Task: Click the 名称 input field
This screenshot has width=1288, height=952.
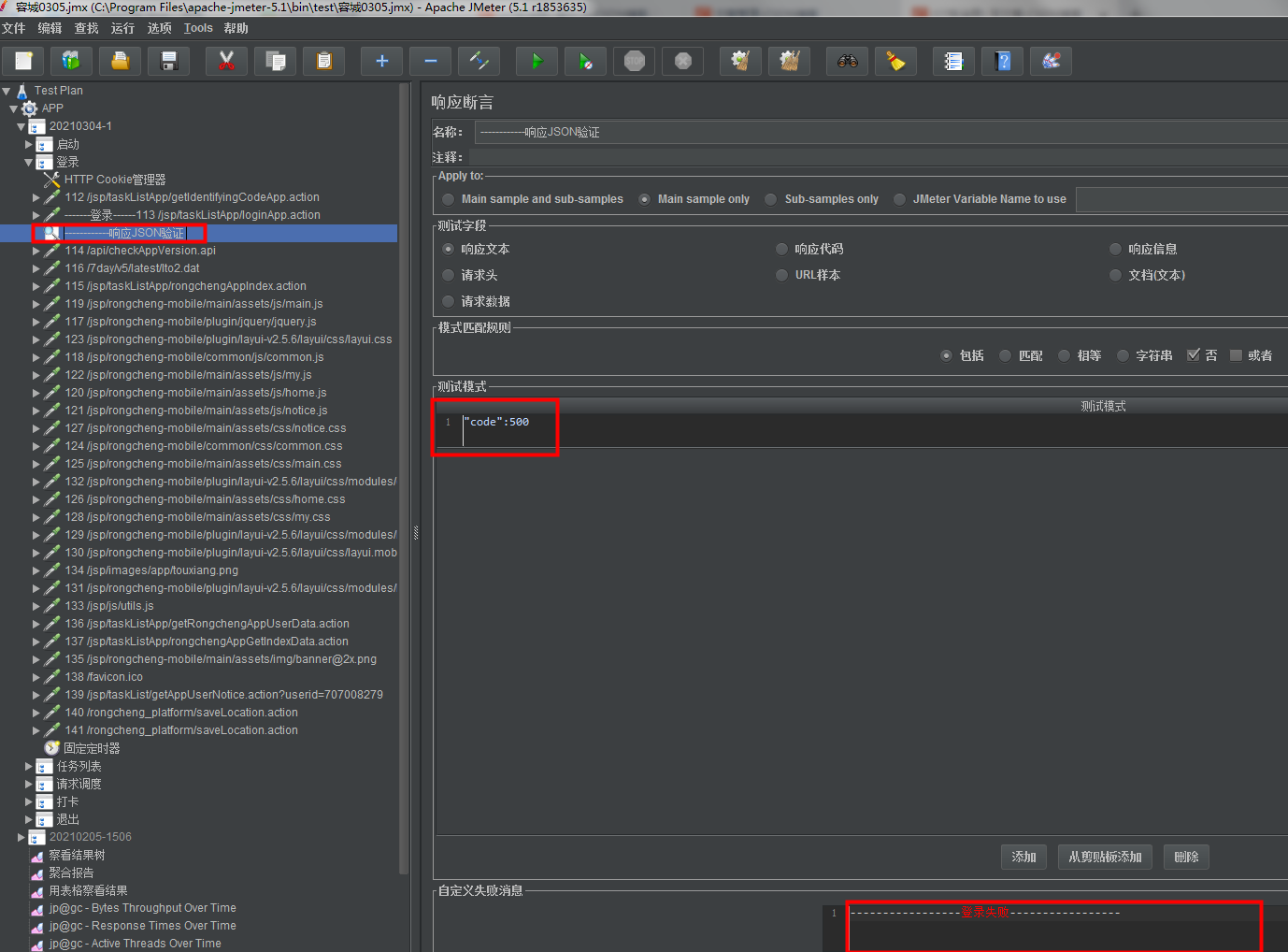Action: [x=880, y=132]
